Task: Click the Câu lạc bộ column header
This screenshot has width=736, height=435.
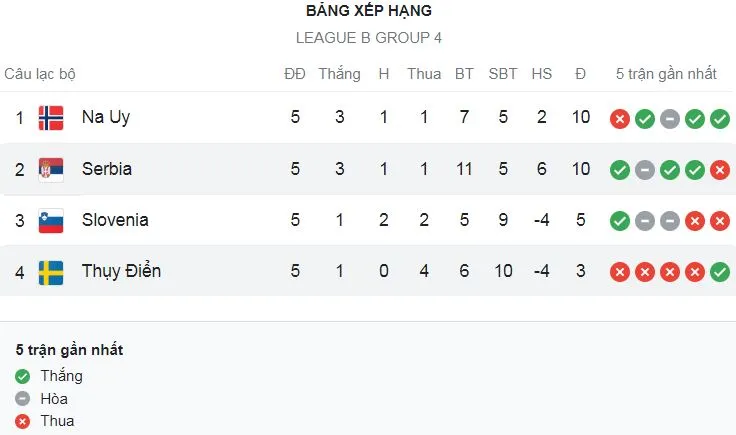Action: [40, 74]
